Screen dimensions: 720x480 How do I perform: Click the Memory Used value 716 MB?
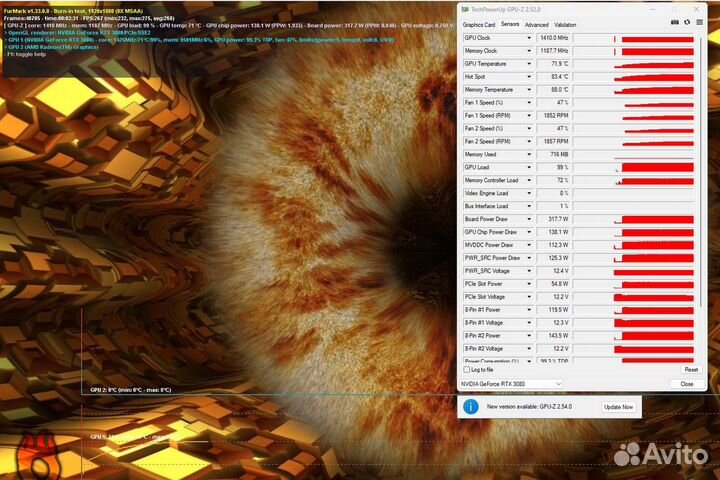pos(553,154)
